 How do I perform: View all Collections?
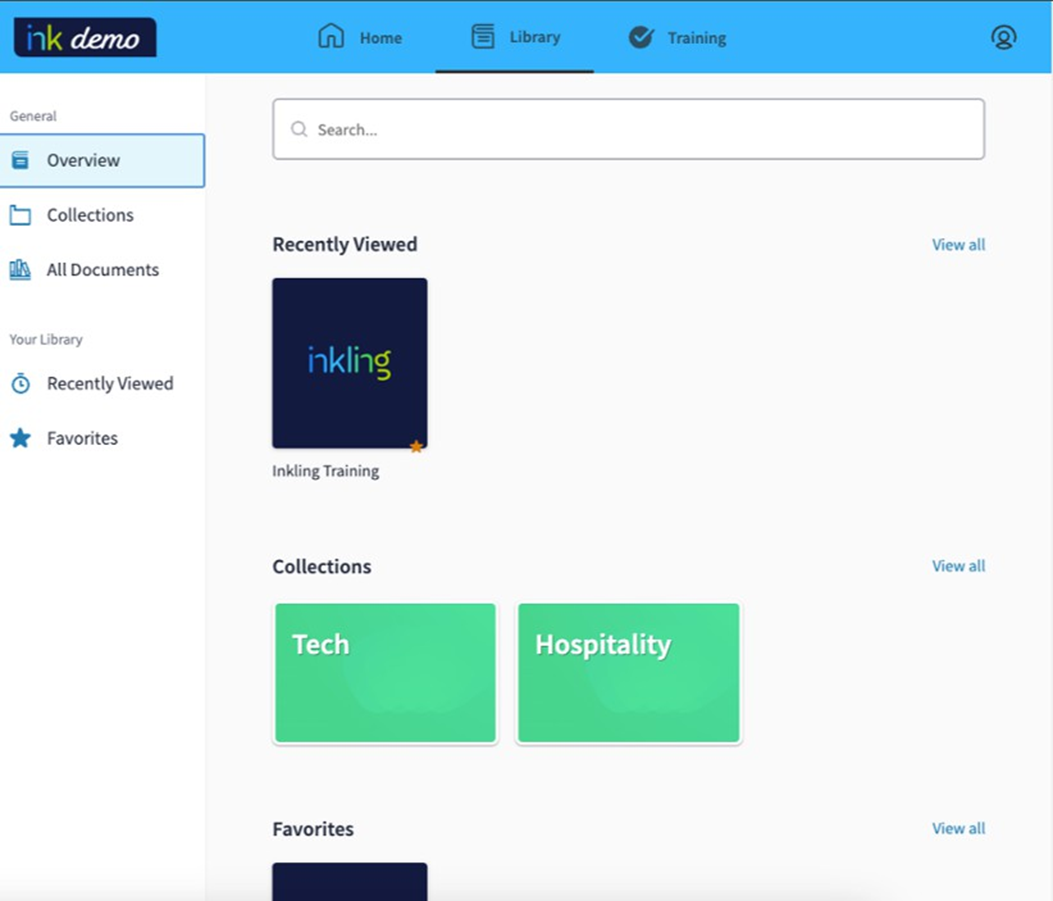pos(958,566)
